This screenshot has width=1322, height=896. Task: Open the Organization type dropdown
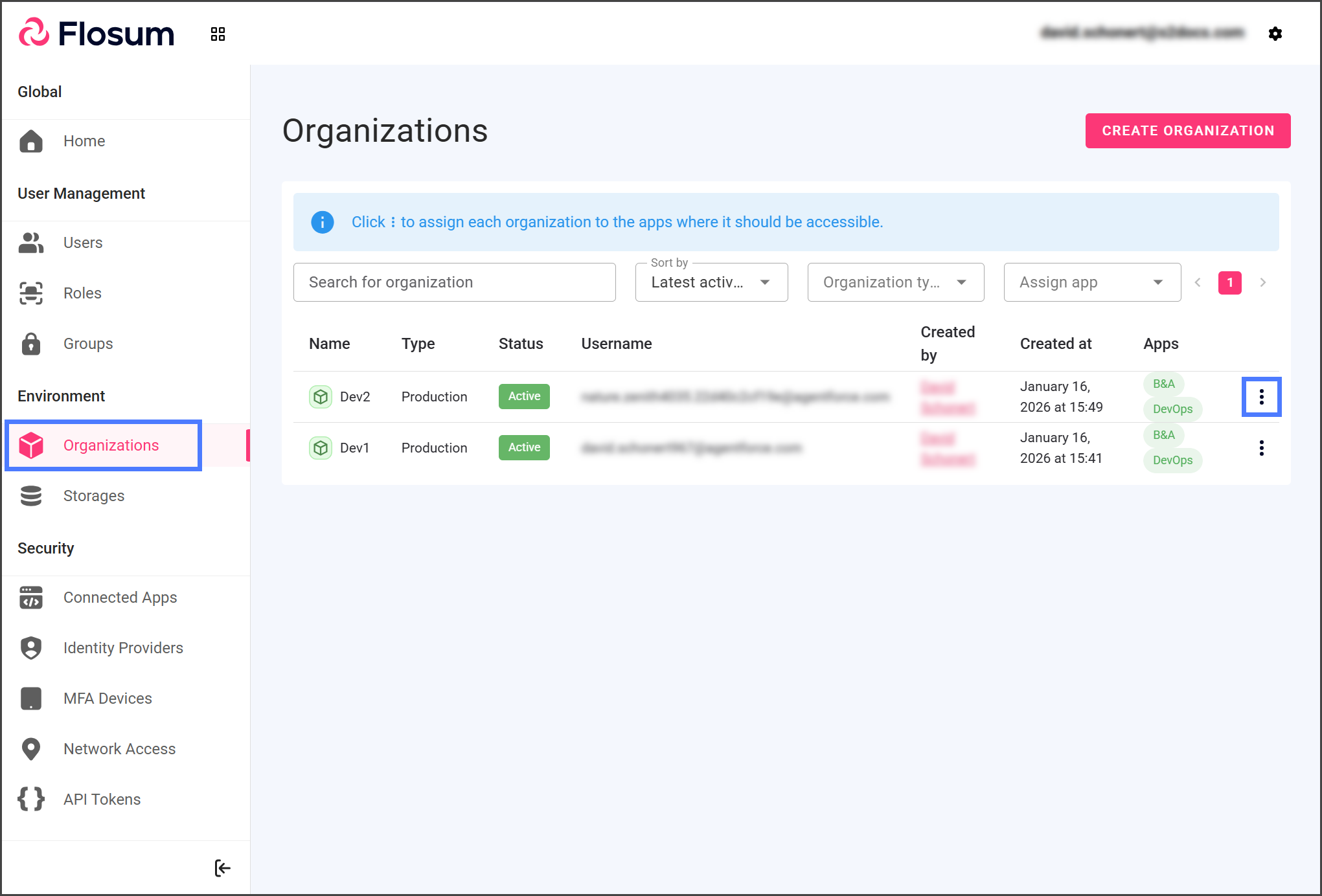[x=895, y=282]
